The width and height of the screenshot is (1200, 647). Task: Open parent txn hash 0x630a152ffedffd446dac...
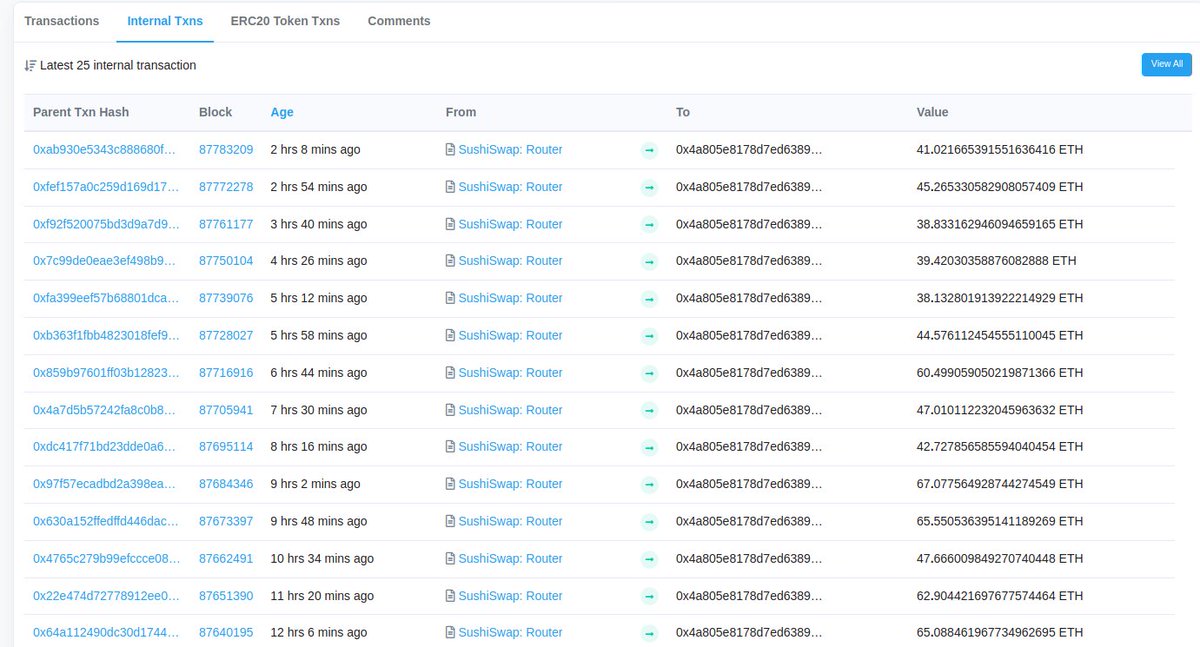pyautogui.click(x=105, y=521)
